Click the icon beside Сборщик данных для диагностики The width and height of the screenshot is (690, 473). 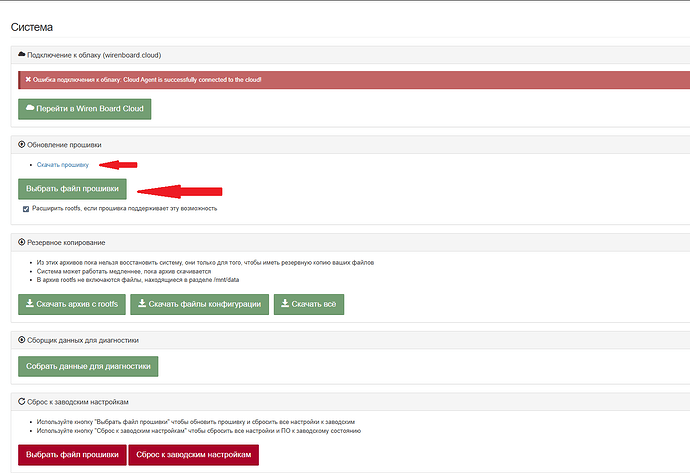pyautogui.click(x=22, y=340)
